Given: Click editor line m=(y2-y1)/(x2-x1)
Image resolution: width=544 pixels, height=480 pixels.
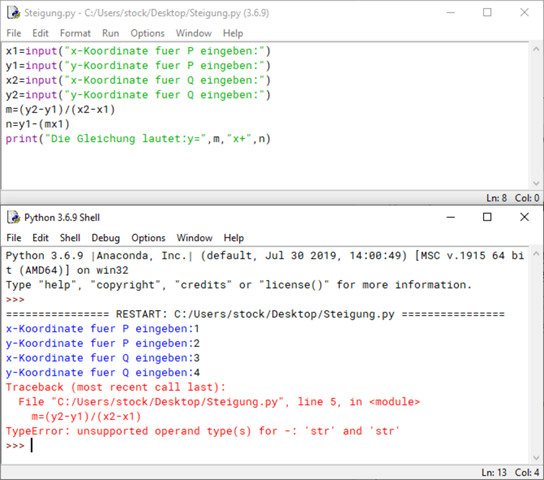Looking at the screenshot, I should [60, 110].
